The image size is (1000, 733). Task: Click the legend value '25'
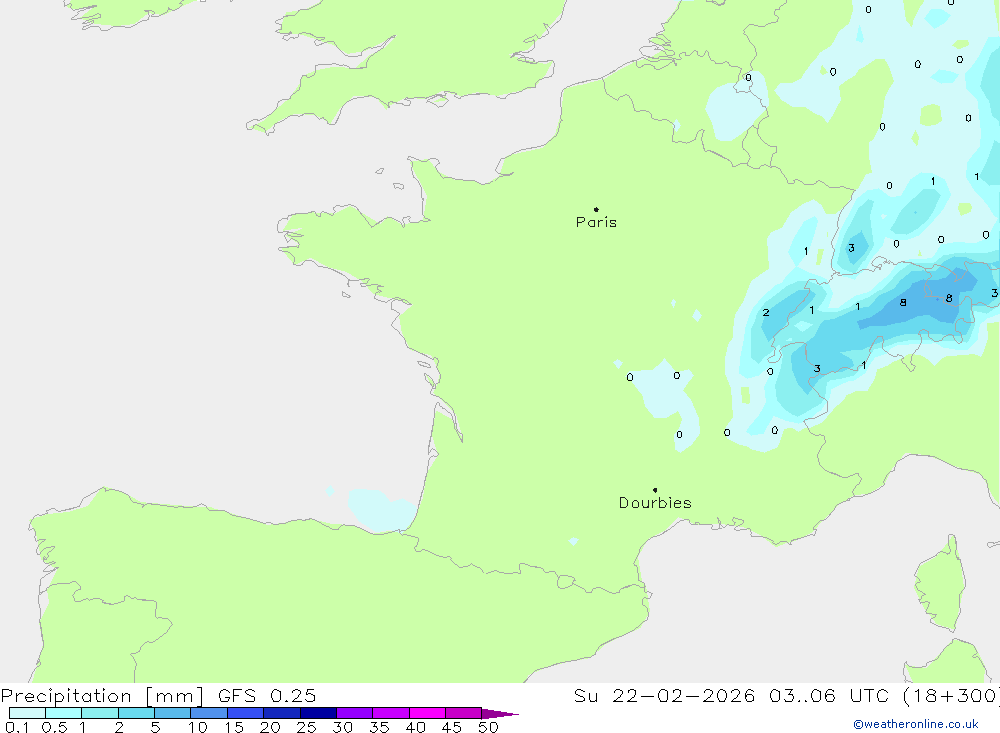coord(307,727)
